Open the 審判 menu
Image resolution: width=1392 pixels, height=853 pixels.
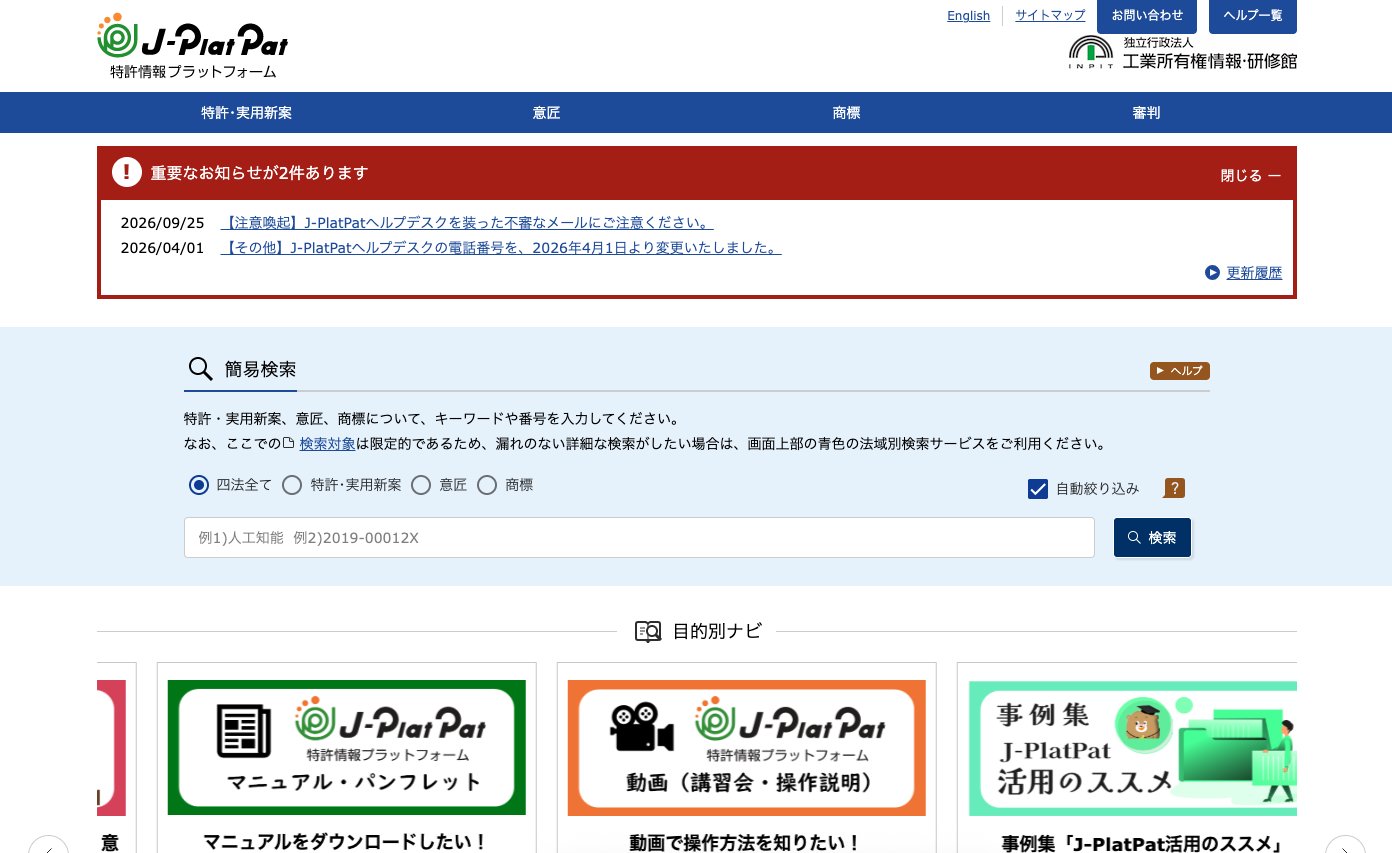[x=1146, y=113]
